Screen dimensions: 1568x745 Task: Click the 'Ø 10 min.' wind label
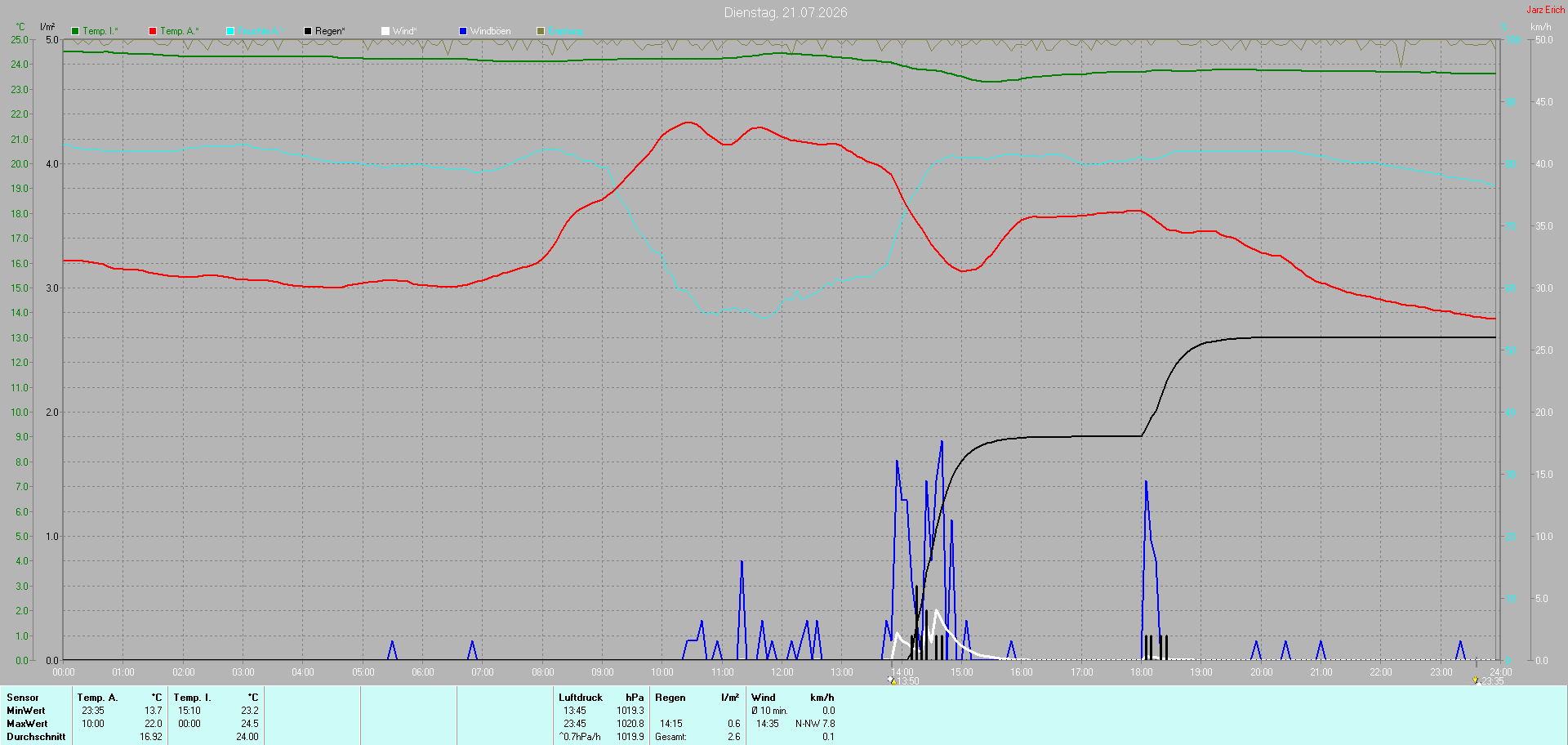[770, 711]
